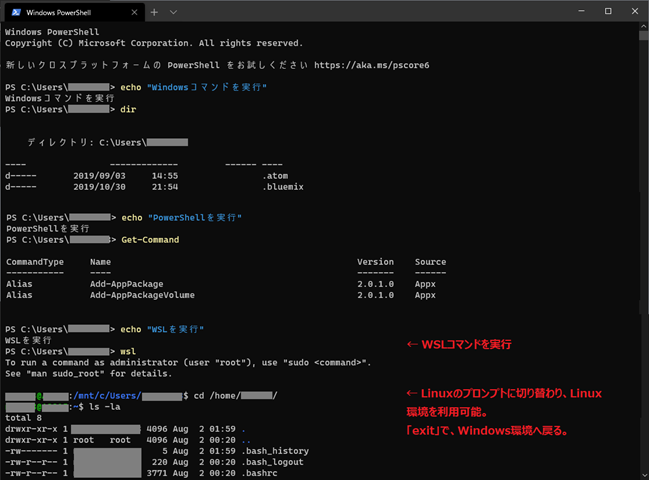Viewport: 649px width, 480px height.
Task: Click the https://aka.ms/pscore6 URL
Action: (x=371, y=65)
